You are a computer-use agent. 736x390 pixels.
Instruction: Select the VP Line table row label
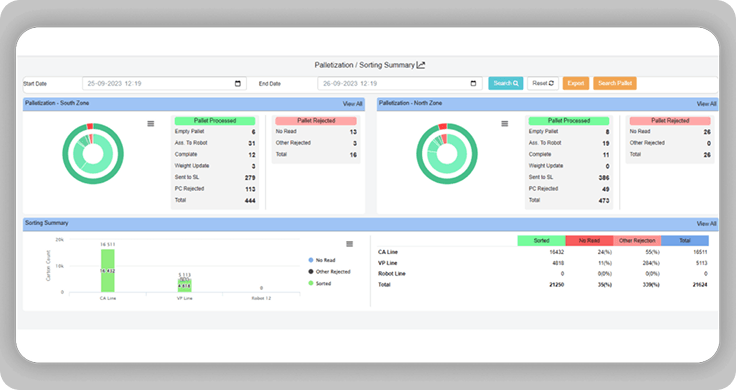pos(388,263)
